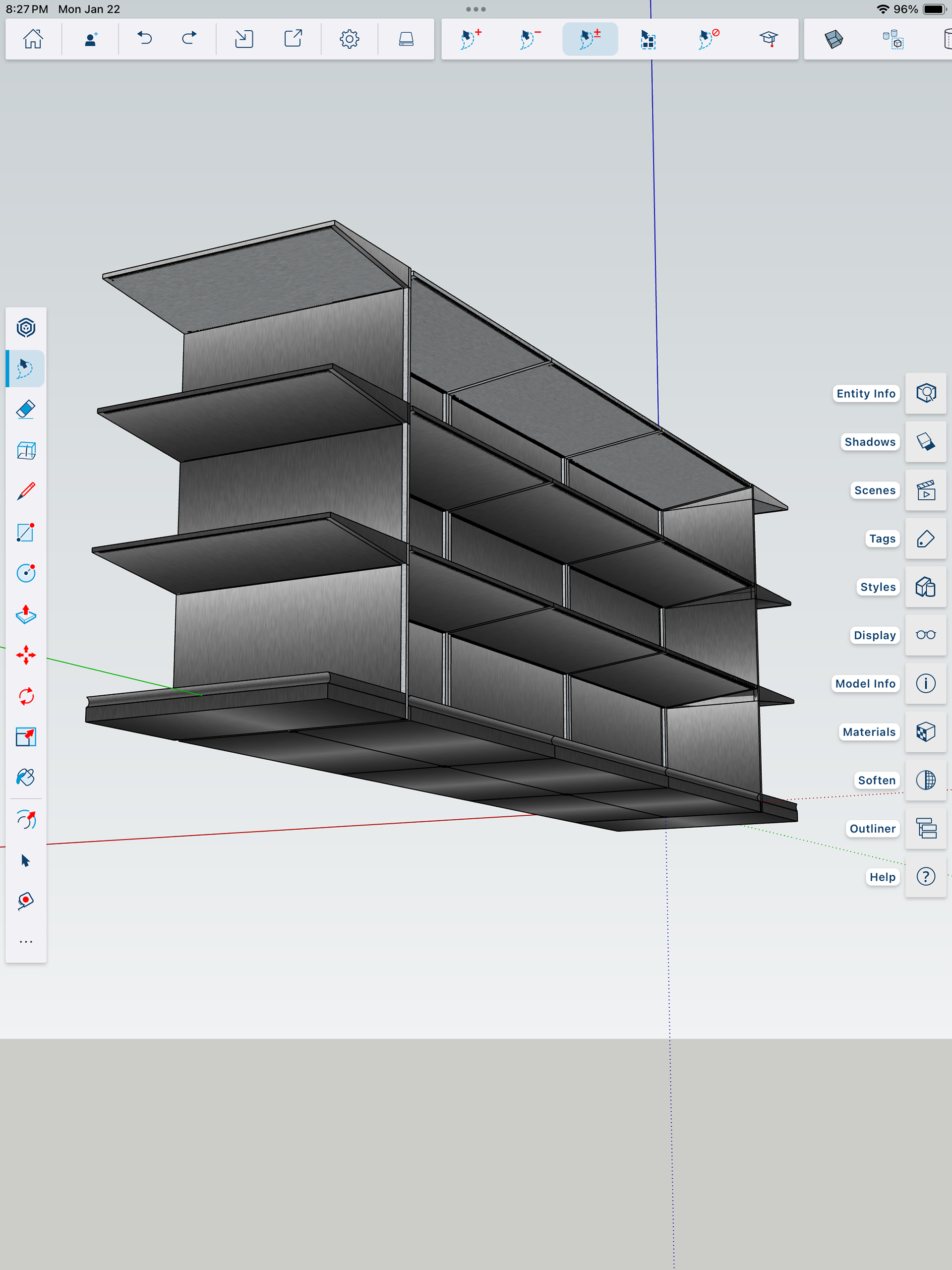Choose the Move tool
The width and height of the screenshot is (952, 1270).
pos(26,655)
